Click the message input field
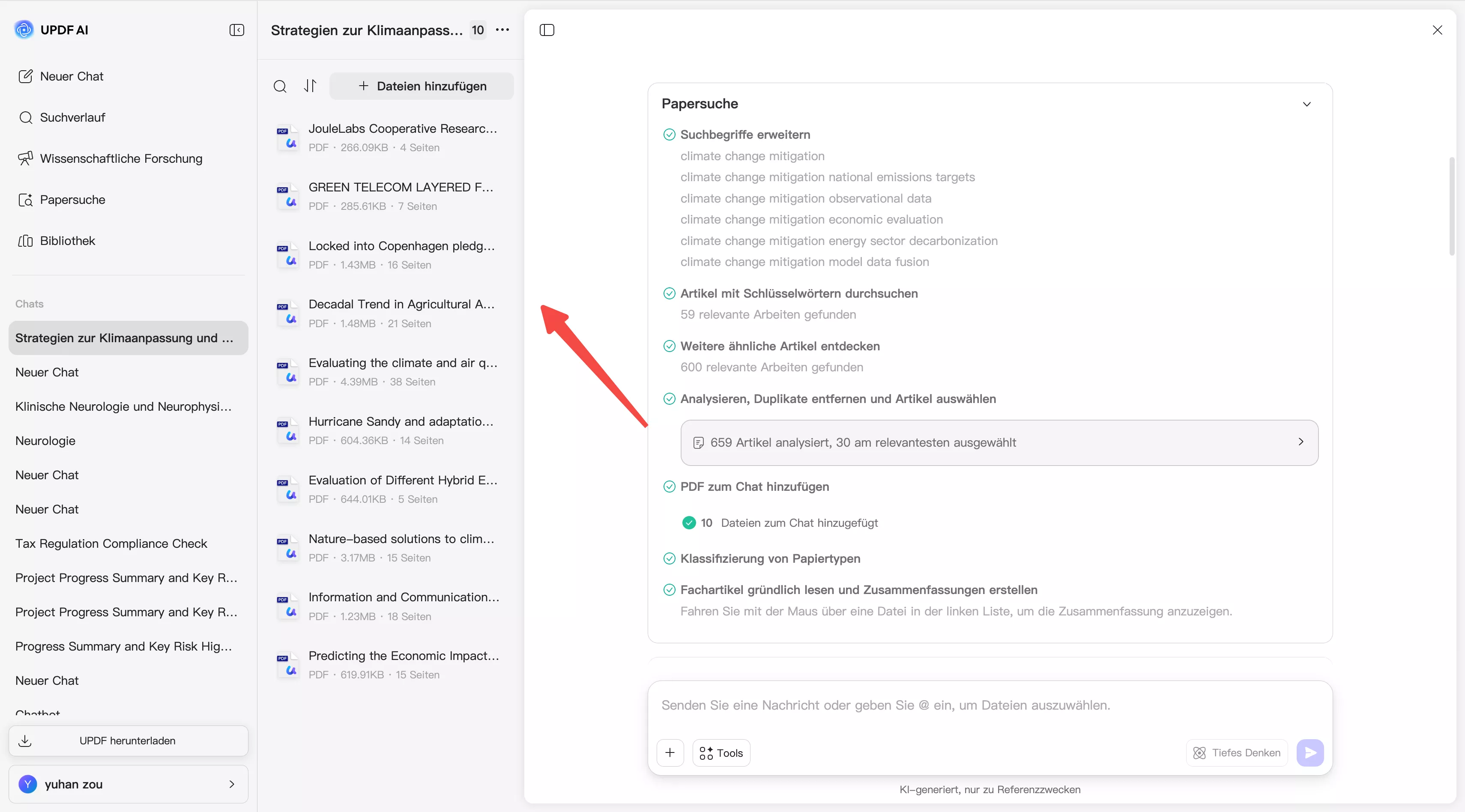1465x812 pixels. [x=989, y=705]
